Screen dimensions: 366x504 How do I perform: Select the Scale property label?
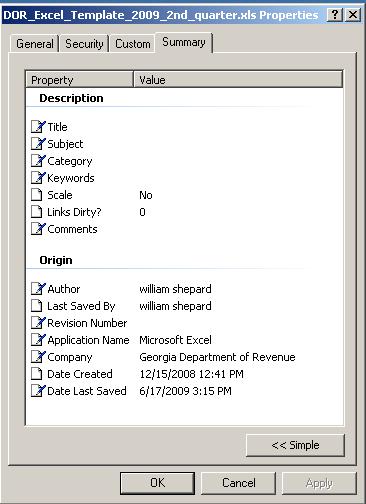60,195
